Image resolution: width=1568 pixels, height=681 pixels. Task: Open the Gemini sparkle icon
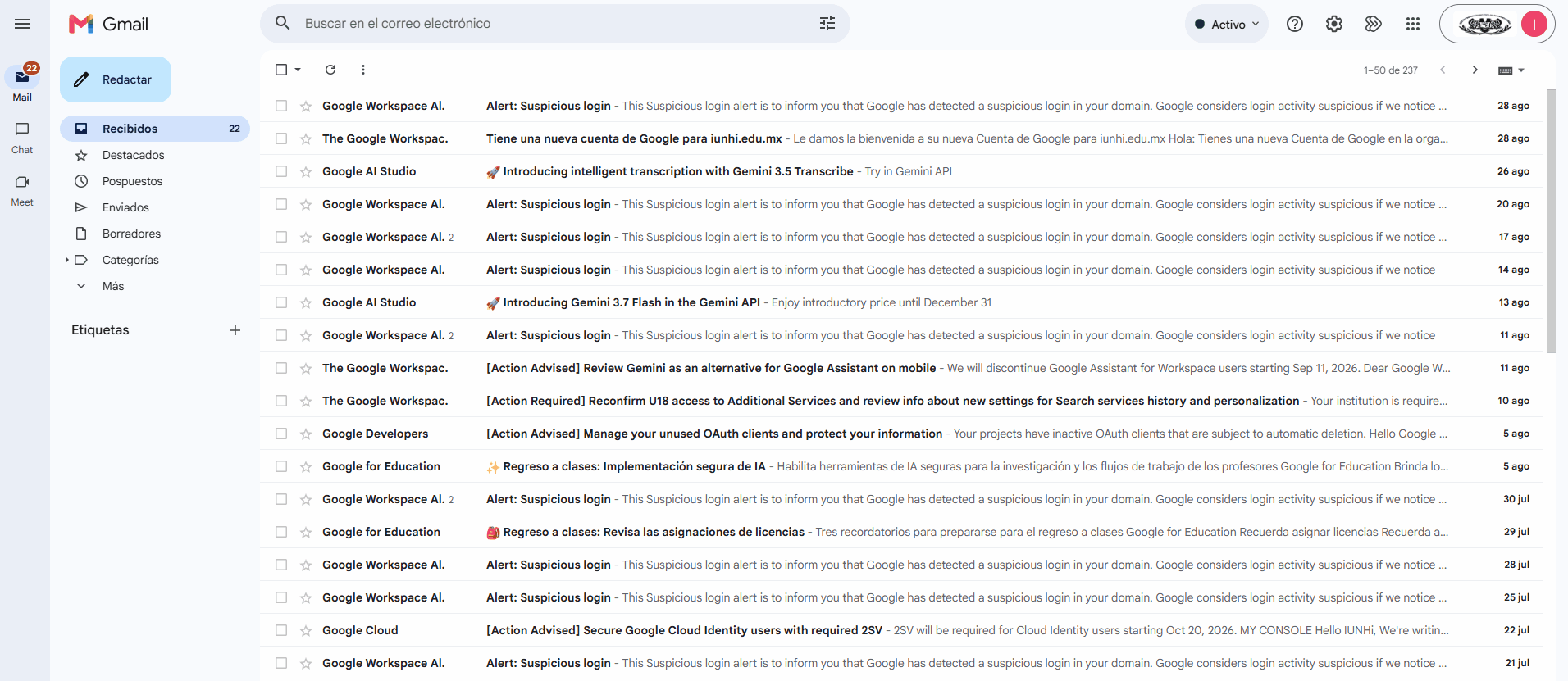[x=1374, y=24]
